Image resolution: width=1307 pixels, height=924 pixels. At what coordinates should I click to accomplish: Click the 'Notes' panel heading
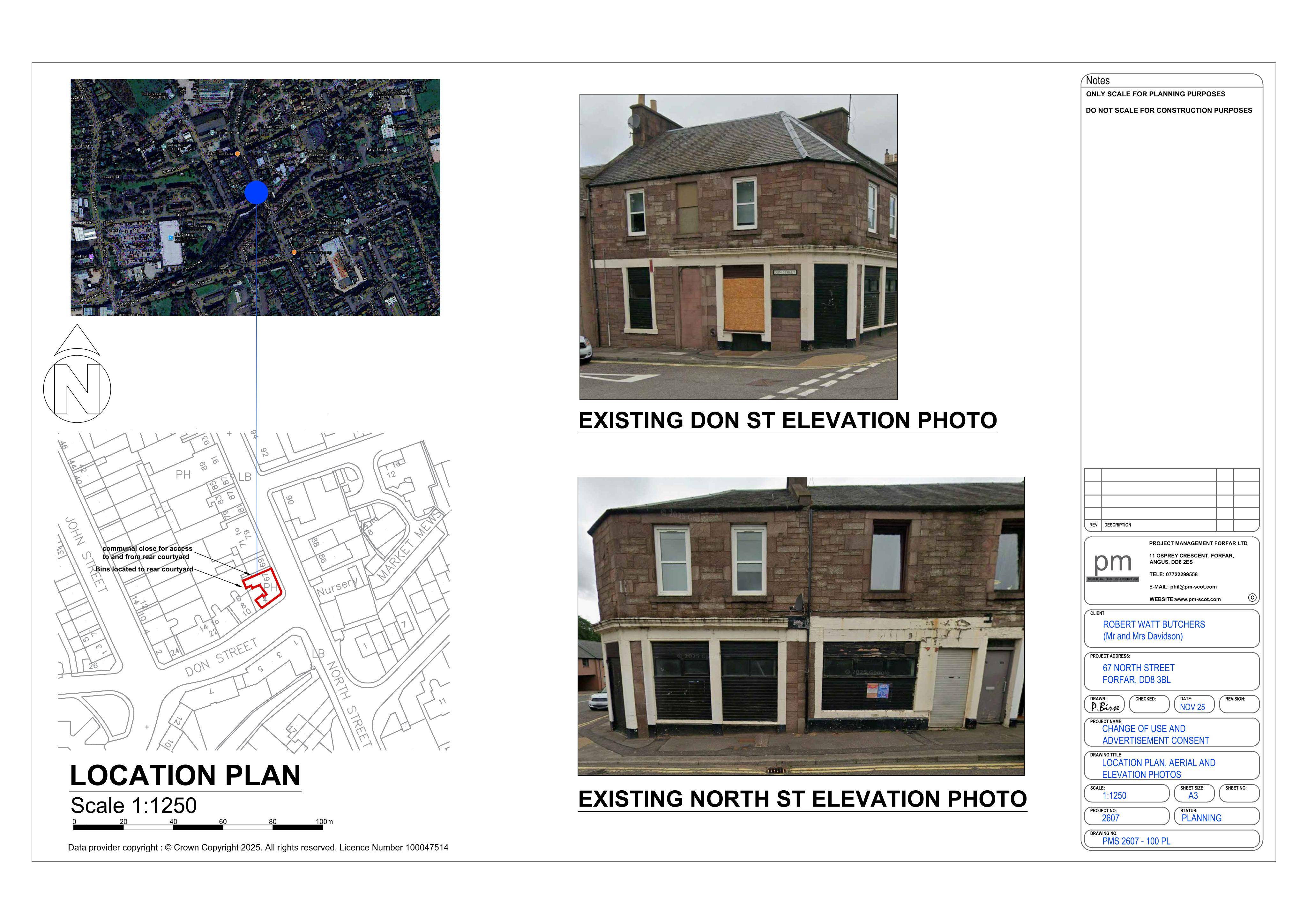click(1097, 81)
